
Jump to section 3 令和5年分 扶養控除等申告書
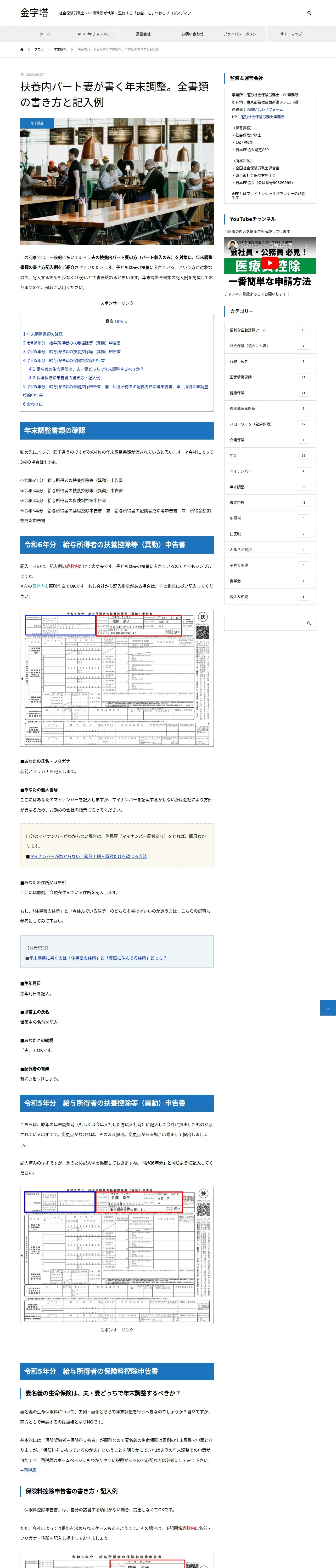click(x=72, y=351)
